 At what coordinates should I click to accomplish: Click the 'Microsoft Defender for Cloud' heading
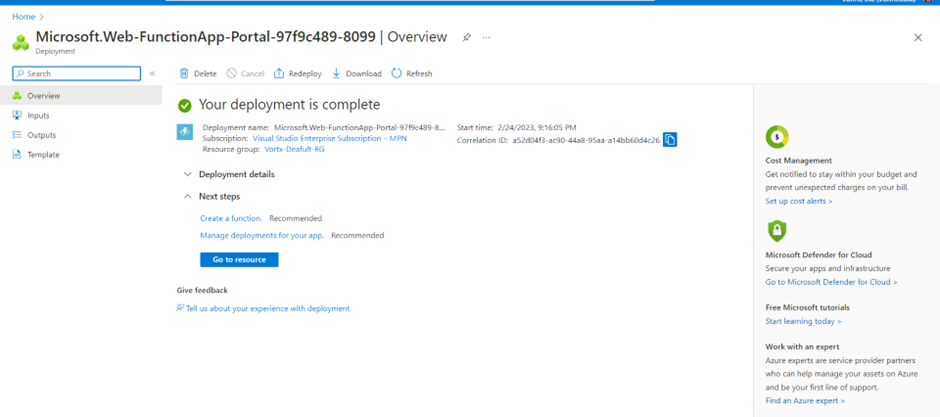(819, 255)
